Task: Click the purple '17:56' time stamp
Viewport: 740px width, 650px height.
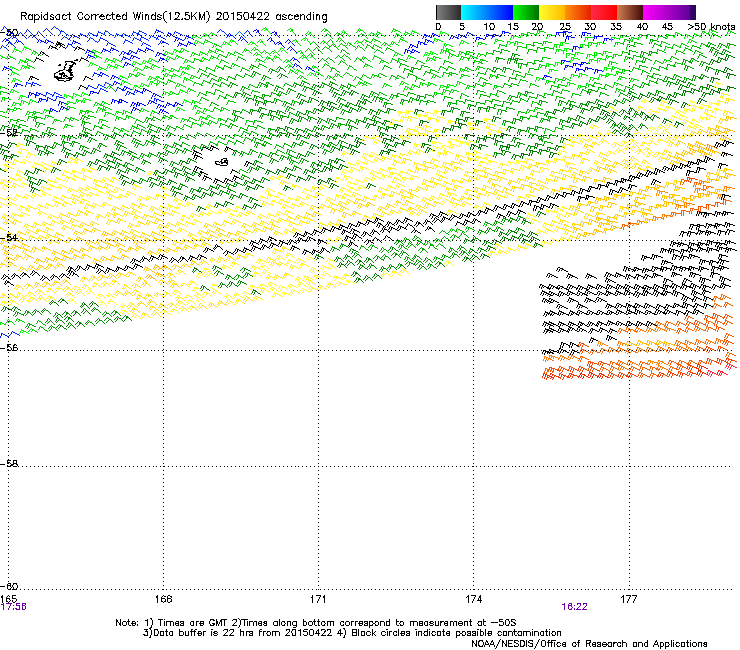Action: (x=14, y=607)
